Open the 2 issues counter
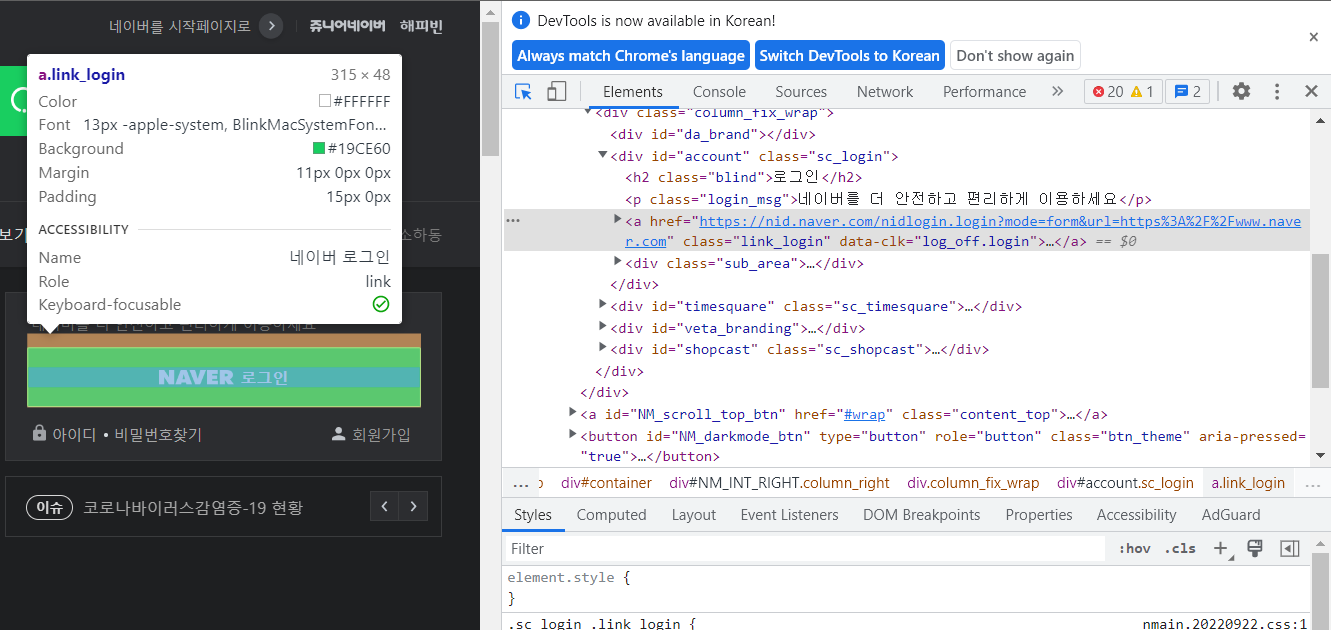The width and height of the screenshot is (1331, 630). click(1187, 91)
